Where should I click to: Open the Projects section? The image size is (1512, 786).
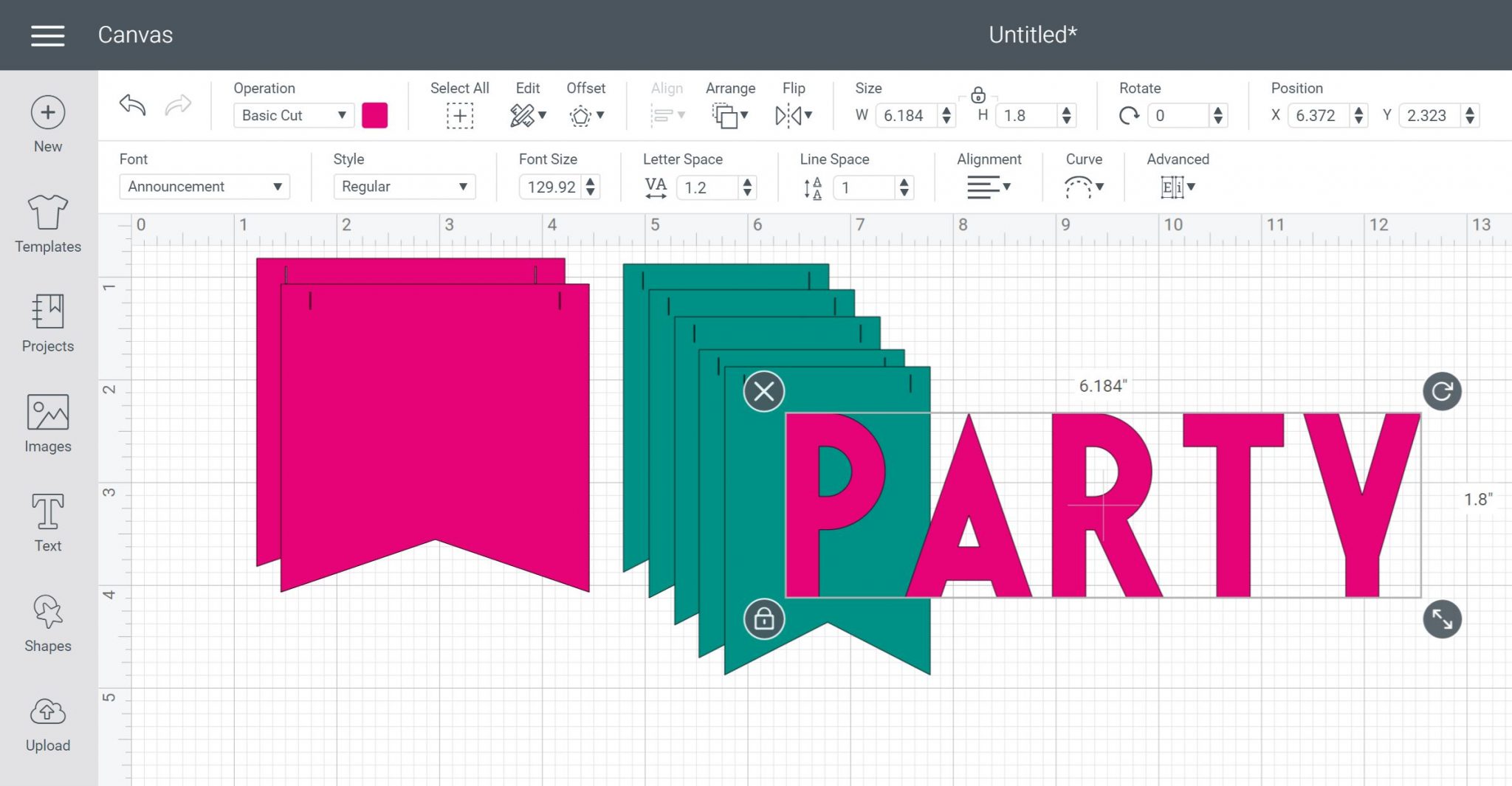point(48,323)
